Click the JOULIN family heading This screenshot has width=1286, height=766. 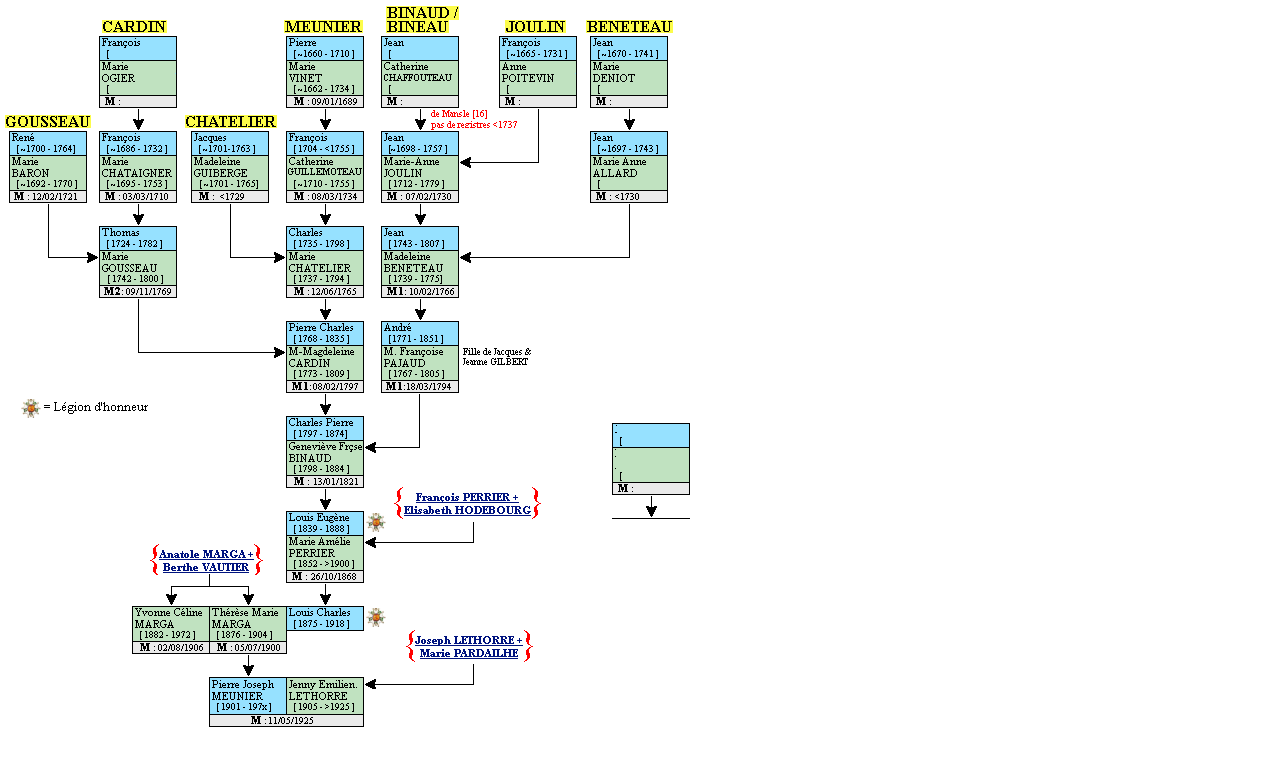(x=535, y=27)
